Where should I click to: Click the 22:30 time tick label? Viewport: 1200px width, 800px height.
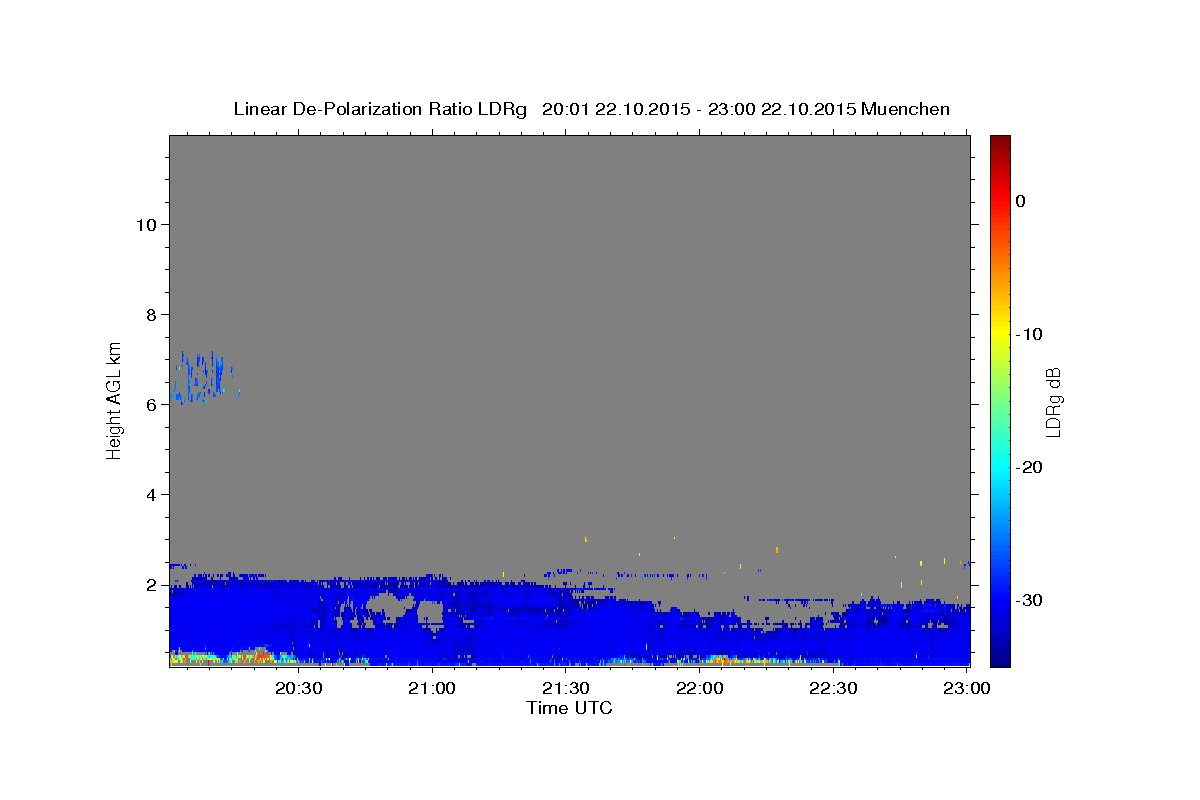(x=833, y=688)
